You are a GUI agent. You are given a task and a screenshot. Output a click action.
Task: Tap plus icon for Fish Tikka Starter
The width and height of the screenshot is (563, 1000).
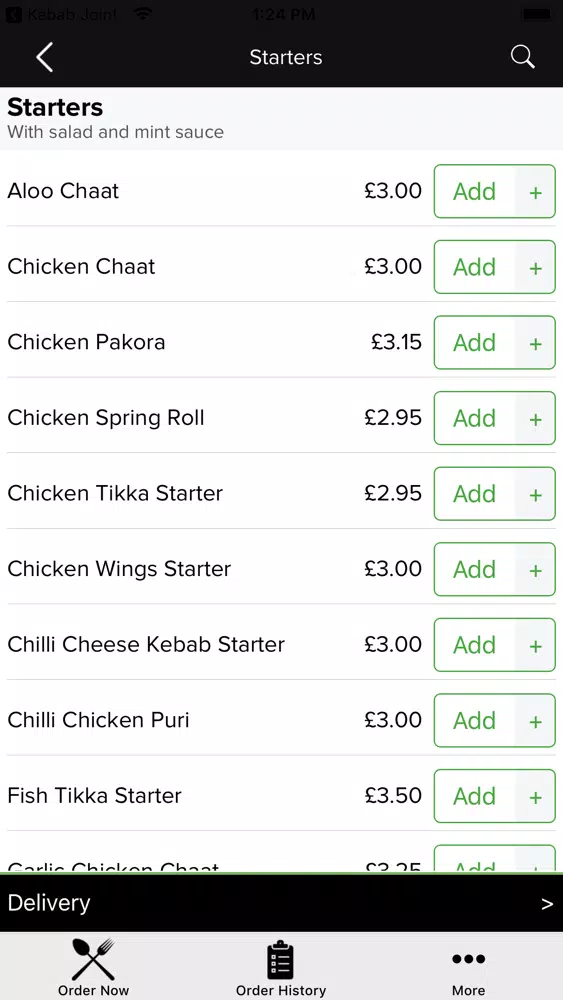[536, 797]
